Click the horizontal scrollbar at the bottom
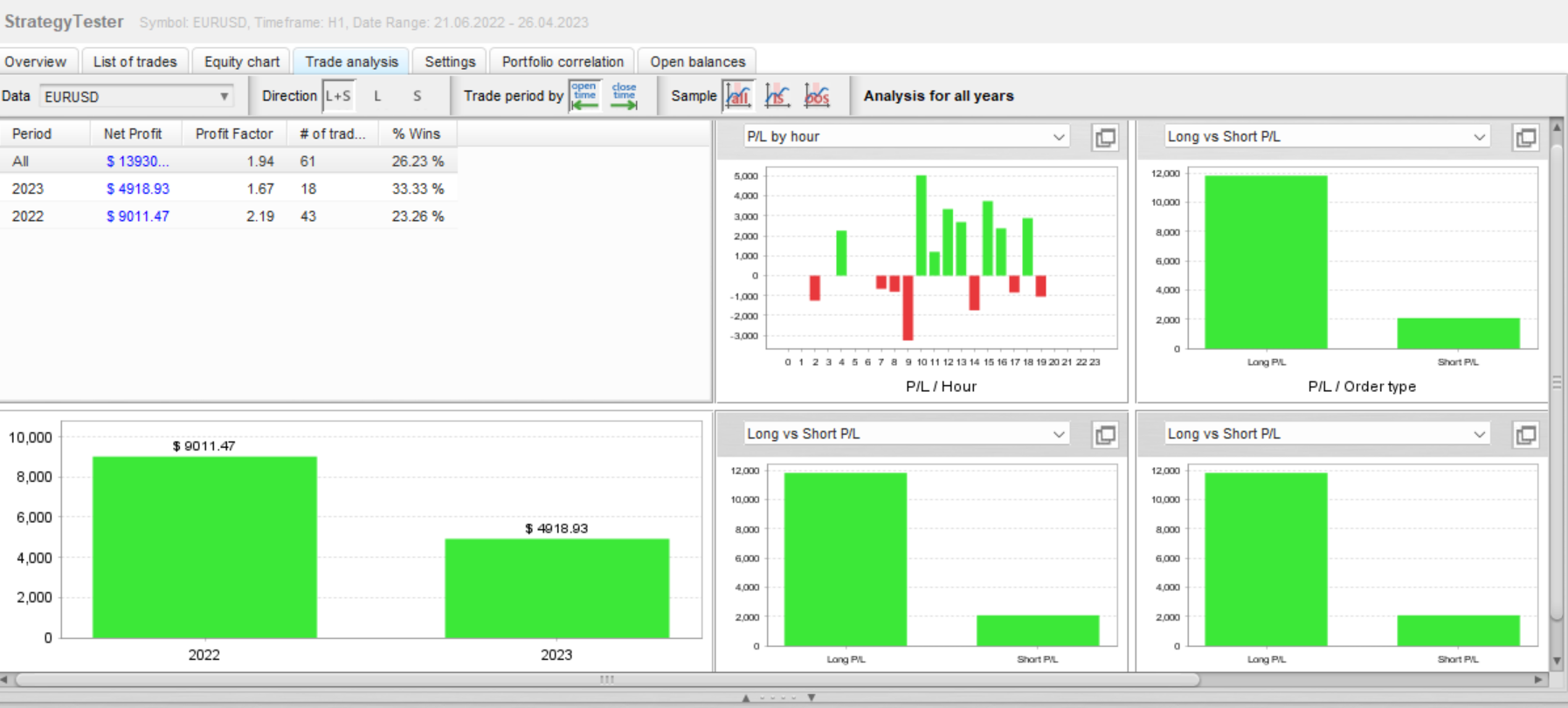The height and width of the screenshot is (708, 1568). coord(606,679)
